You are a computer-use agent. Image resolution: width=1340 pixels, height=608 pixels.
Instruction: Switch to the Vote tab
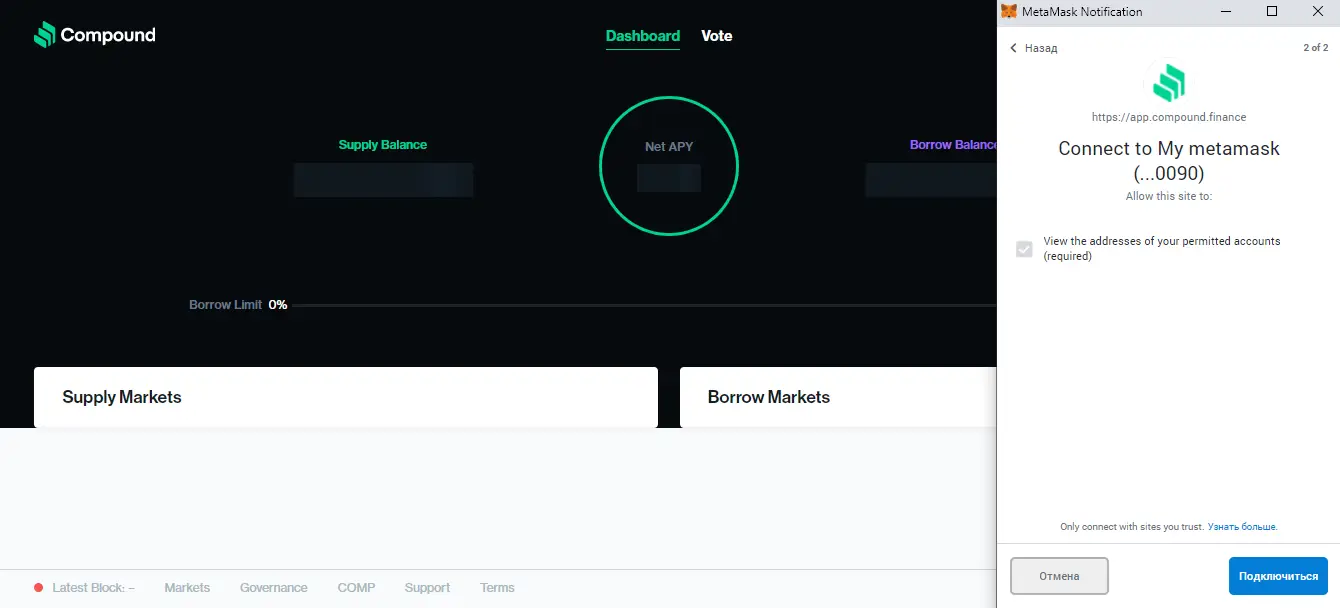tap(717, 36)
